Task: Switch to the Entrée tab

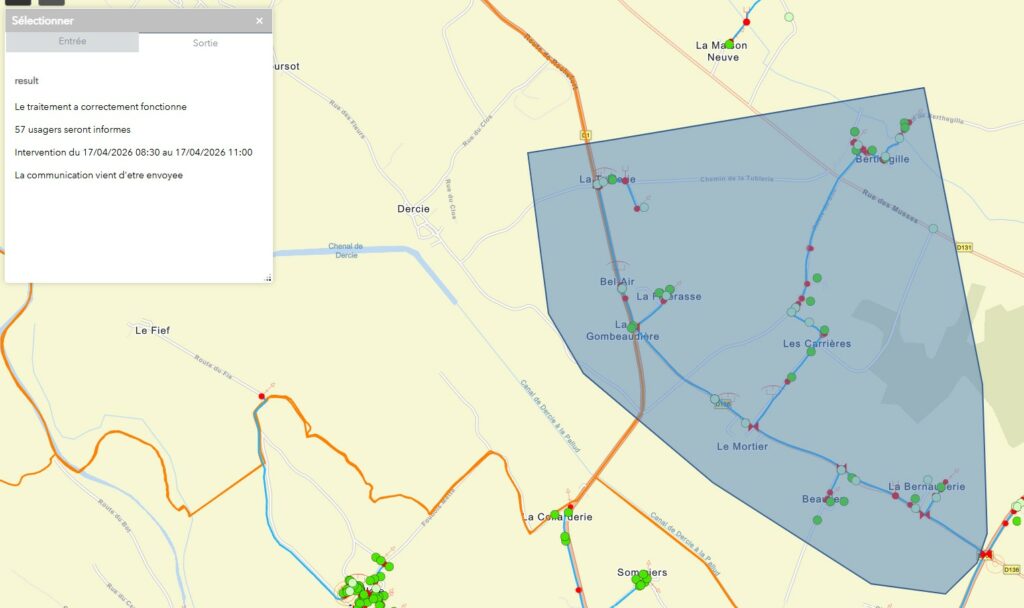Action: tap(72, 42)
